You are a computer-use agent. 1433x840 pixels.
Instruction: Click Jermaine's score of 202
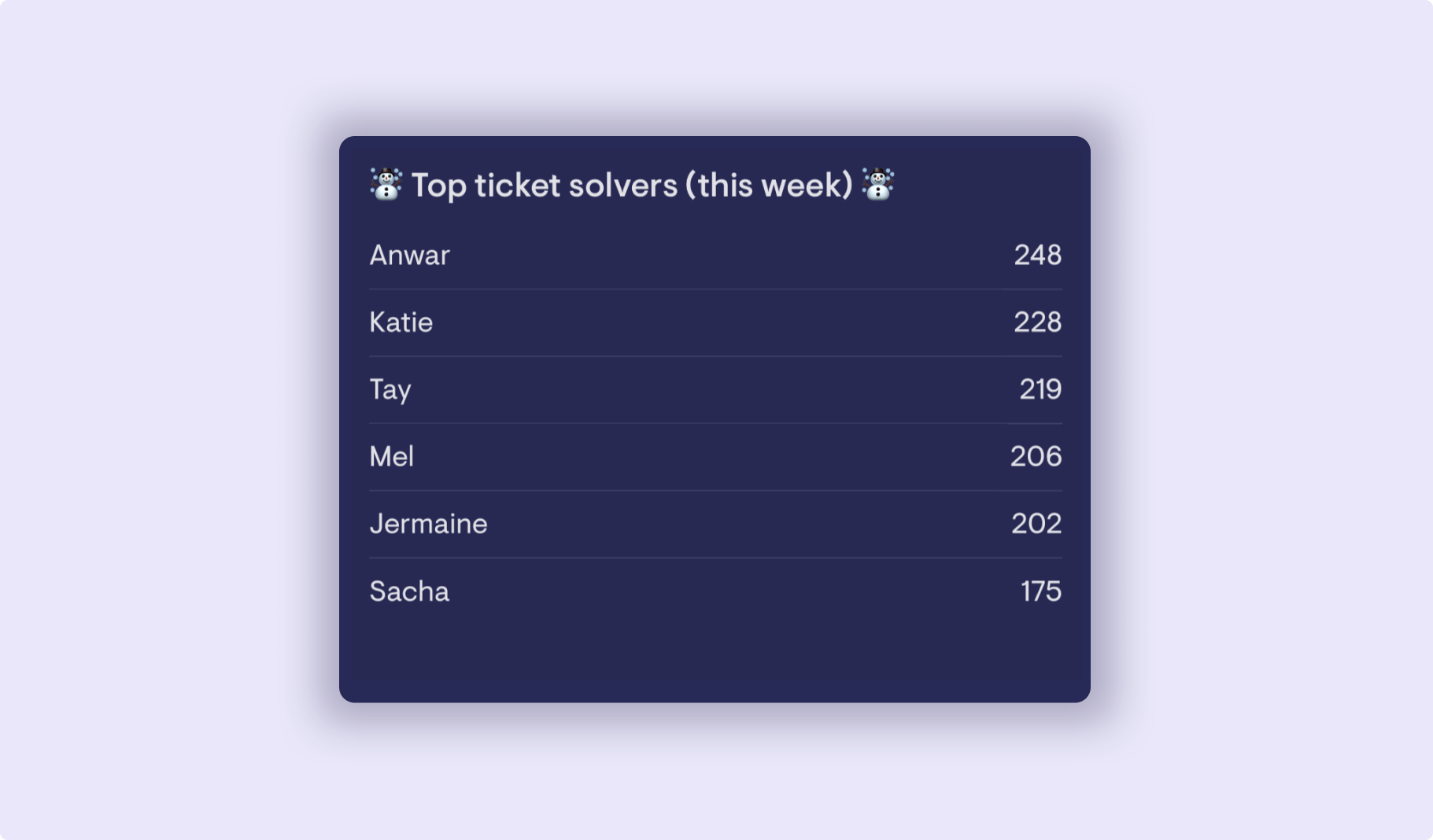coord(1036,524)
